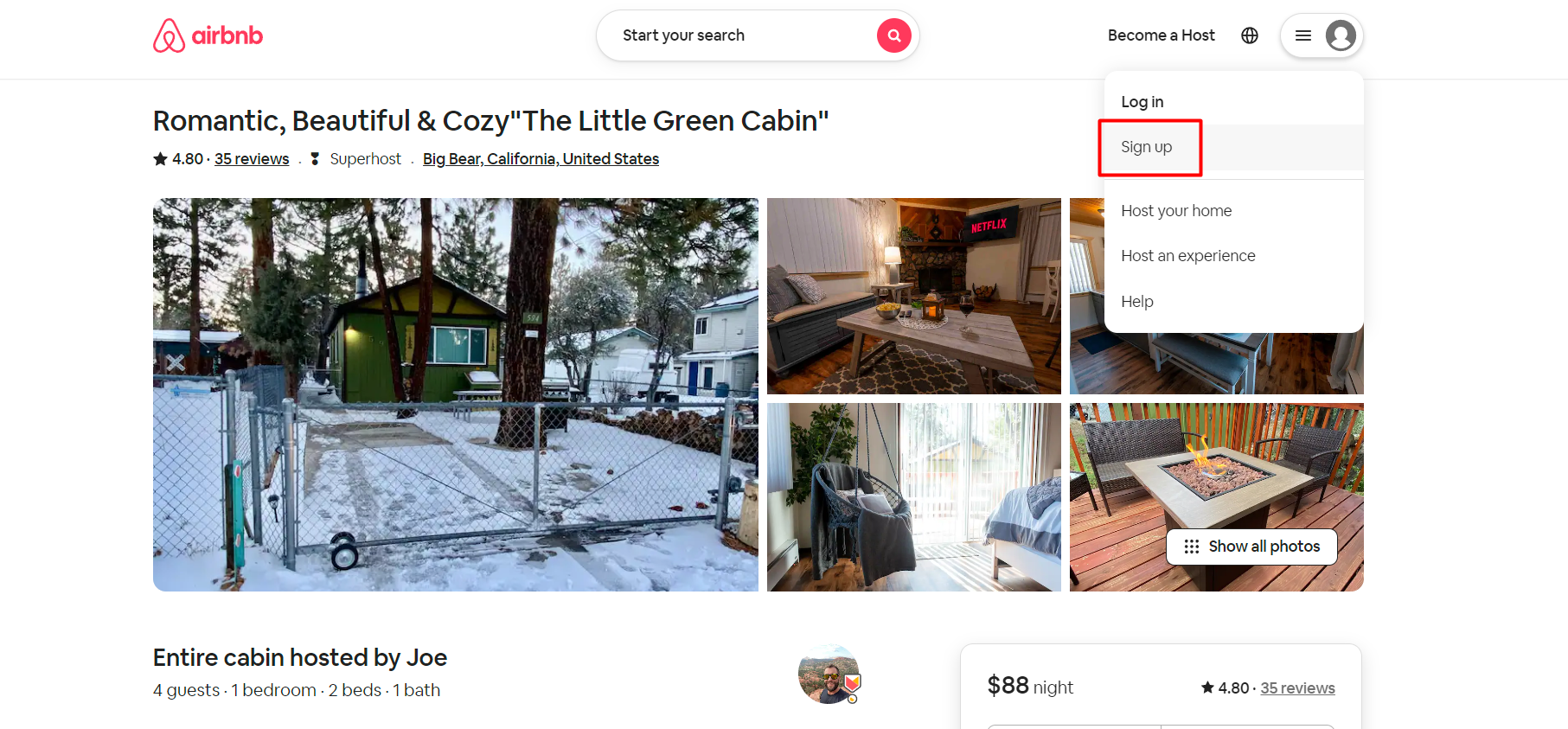
Task: Choose Log in from the account menu
Action: (1142, 101)
